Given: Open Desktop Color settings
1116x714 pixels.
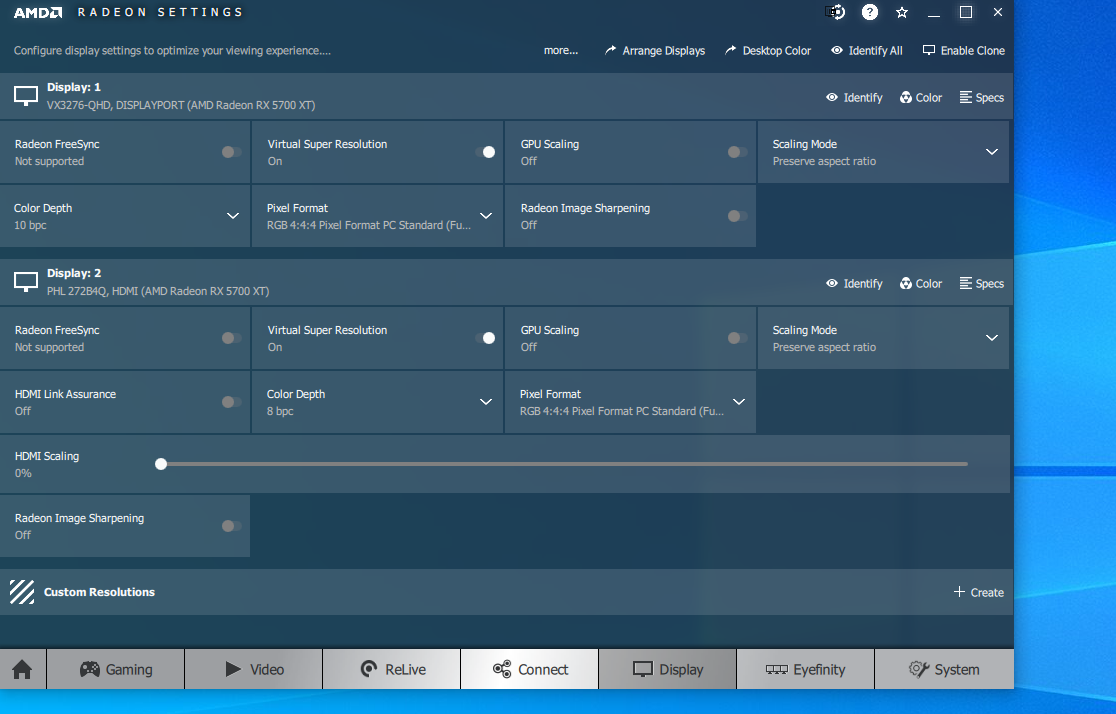Looking at the screenshot, I should tap(768, 51).
